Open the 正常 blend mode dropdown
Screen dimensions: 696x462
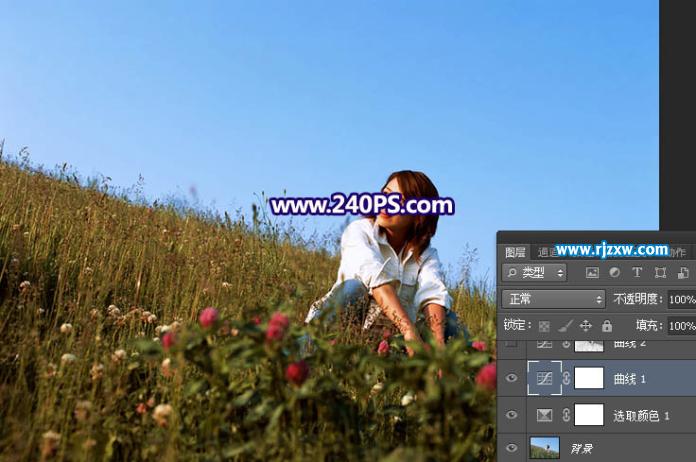click(554, 299)
